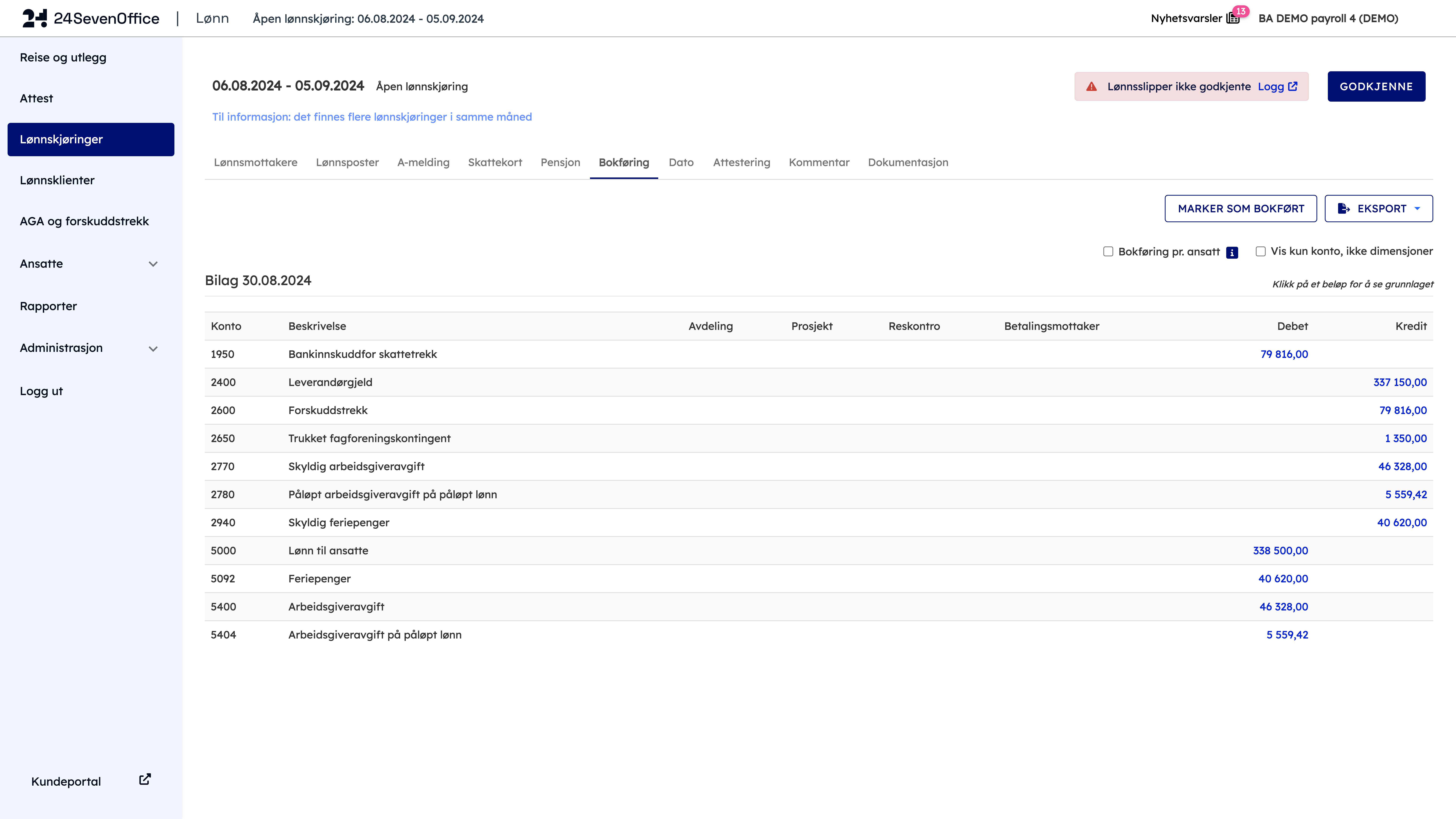Open the Eksport dropdown arrow

click(1417, 209)
